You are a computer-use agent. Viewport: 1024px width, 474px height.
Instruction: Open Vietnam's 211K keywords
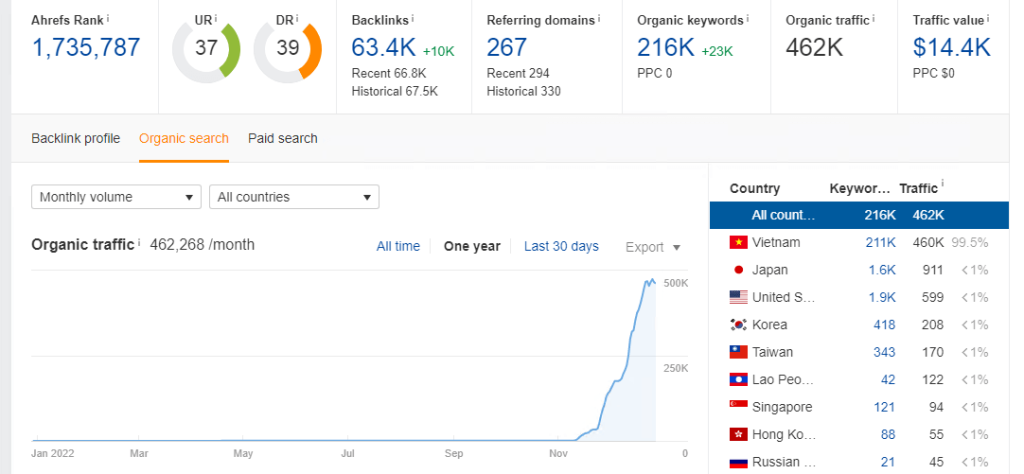(x=880, y=242)
